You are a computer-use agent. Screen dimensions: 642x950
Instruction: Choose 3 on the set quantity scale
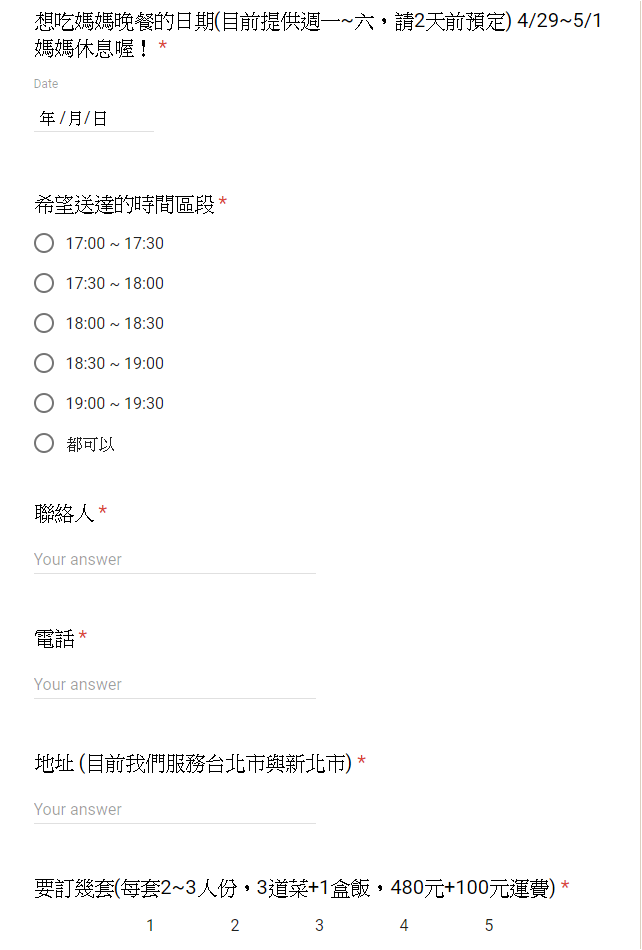[319, 925]
